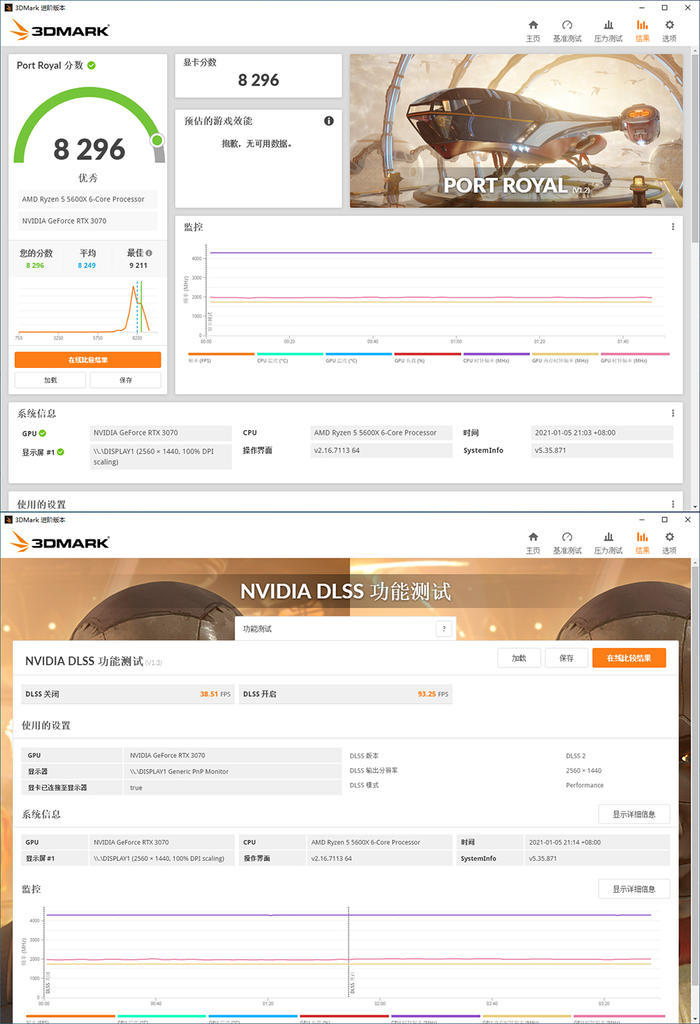Open 基准测试 benchmarks in the Port Royal window
700x1024 pixels.
click(x=567, y=31)
